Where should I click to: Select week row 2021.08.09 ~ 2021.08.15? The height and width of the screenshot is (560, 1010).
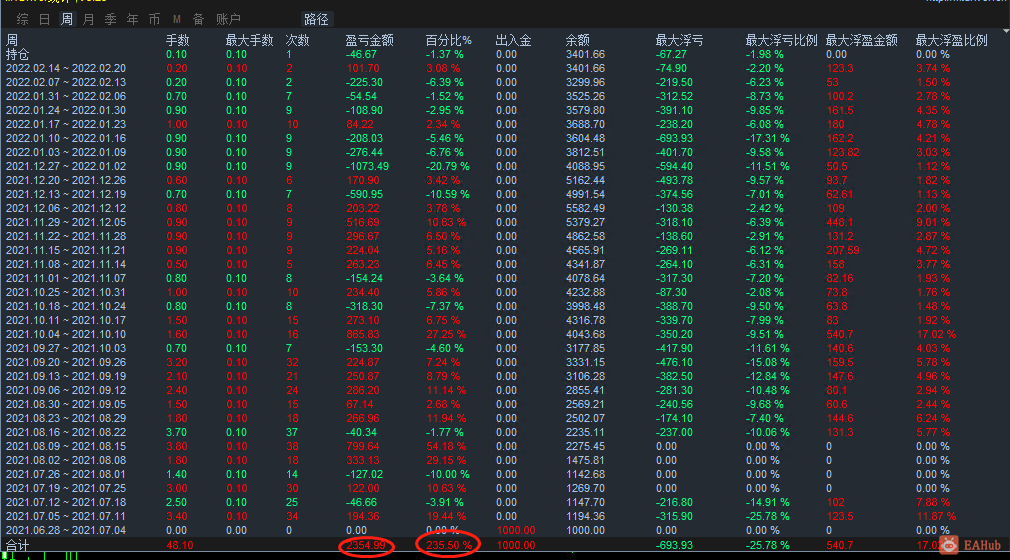[505, 446]
